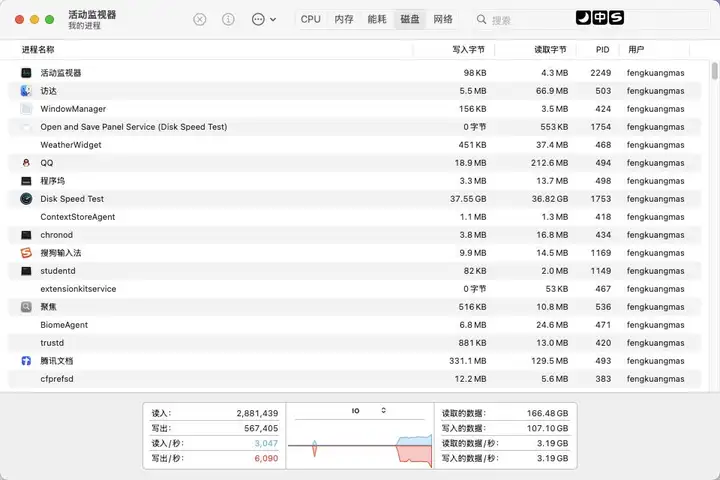720x480 pixels.
Task: Select the ContextStoreAgent process row
Action: (x=354, y=217)
